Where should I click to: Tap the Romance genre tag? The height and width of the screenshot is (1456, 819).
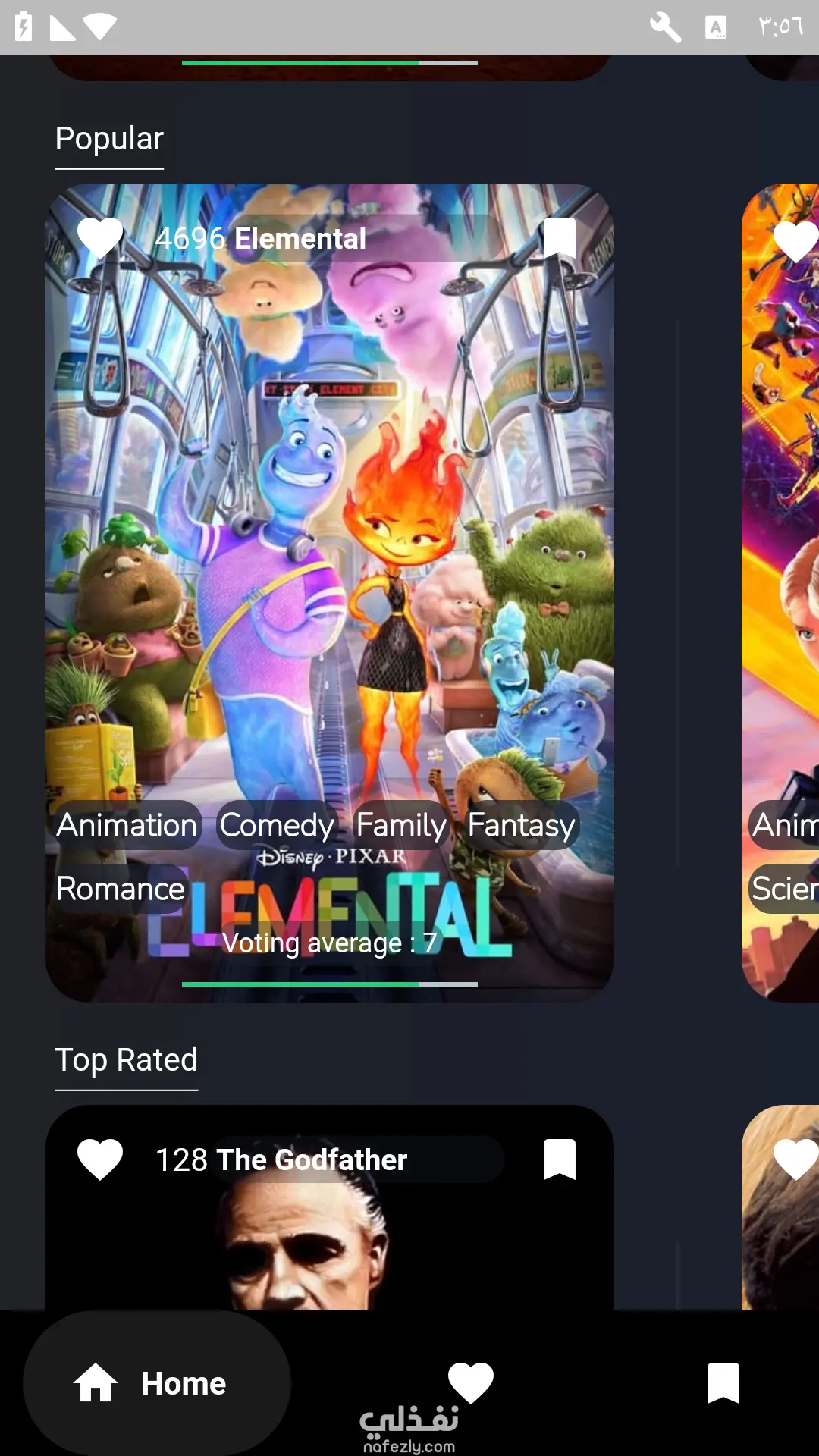point(121,889)
